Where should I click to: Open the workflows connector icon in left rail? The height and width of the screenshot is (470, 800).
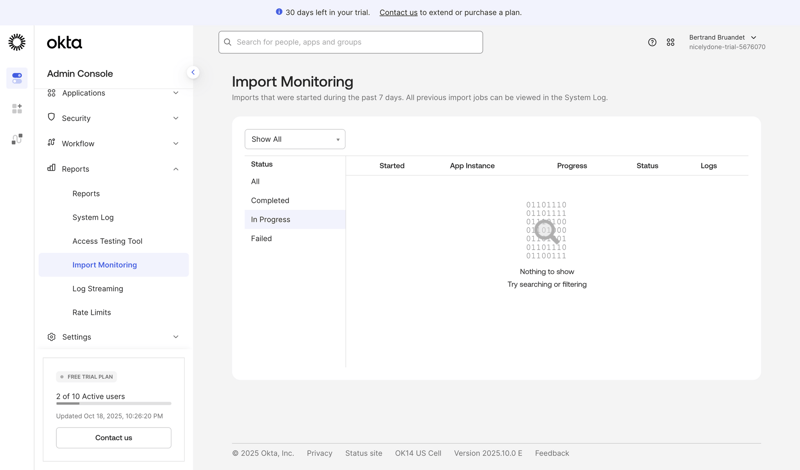coord(17,139)
